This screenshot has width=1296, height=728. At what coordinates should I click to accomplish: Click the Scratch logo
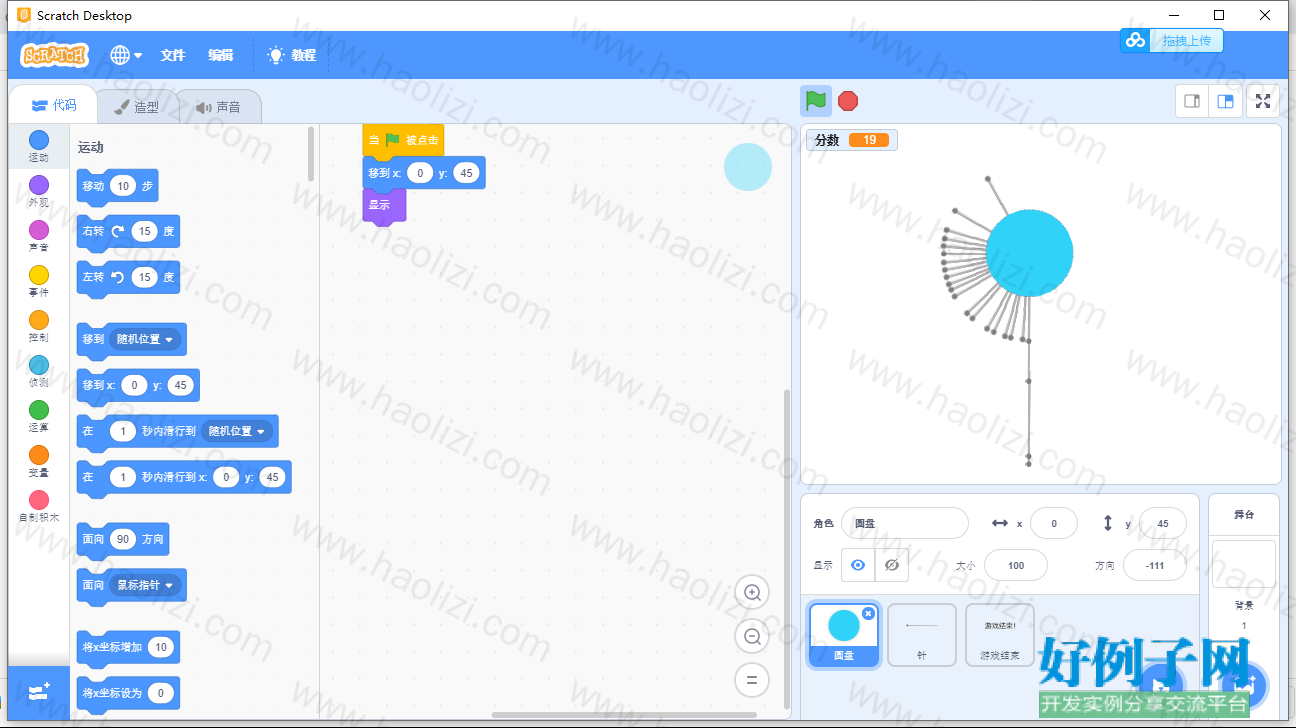tap(55, 55)
